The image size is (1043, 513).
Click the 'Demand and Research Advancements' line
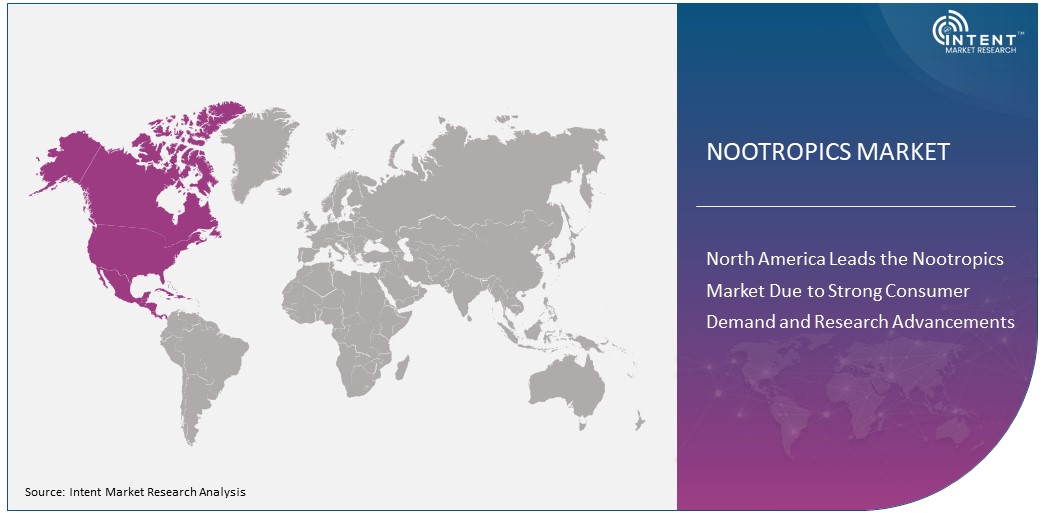pos(860,322)
